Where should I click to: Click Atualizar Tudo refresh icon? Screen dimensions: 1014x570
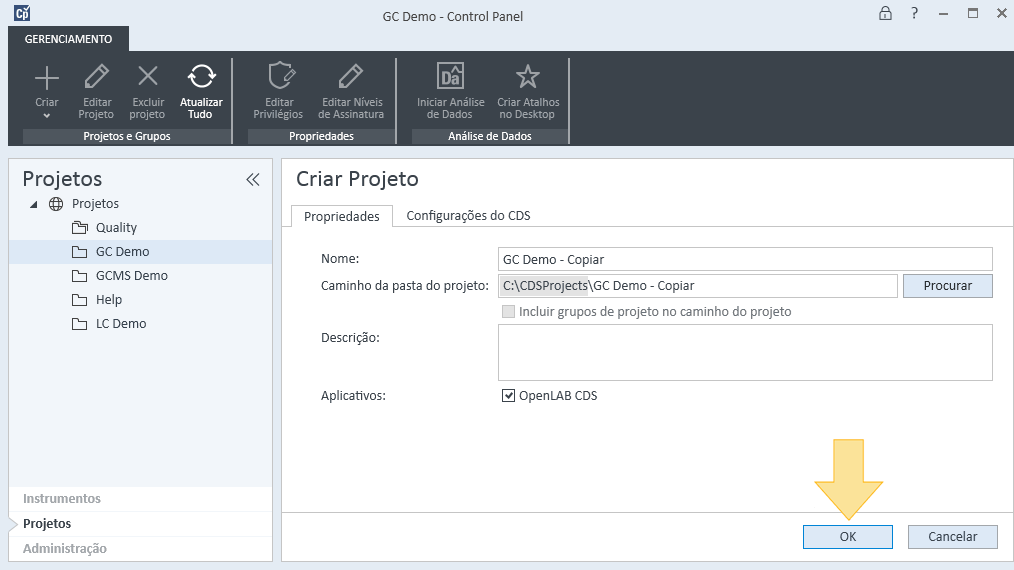(201, 76)
